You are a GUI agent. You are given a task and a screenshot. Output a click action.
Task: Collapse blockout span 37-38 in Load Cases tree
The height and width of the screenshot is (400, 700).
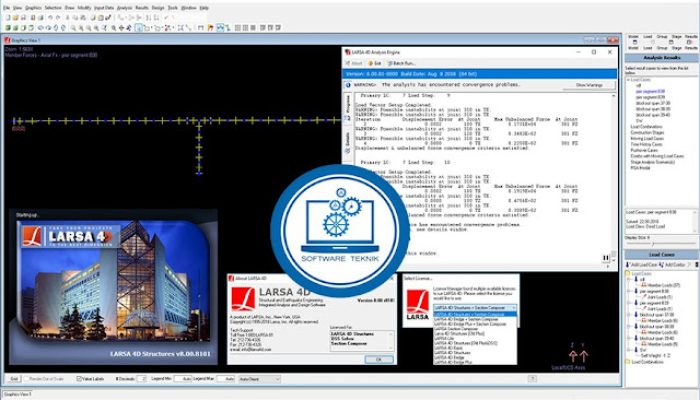tap(630, 315)
